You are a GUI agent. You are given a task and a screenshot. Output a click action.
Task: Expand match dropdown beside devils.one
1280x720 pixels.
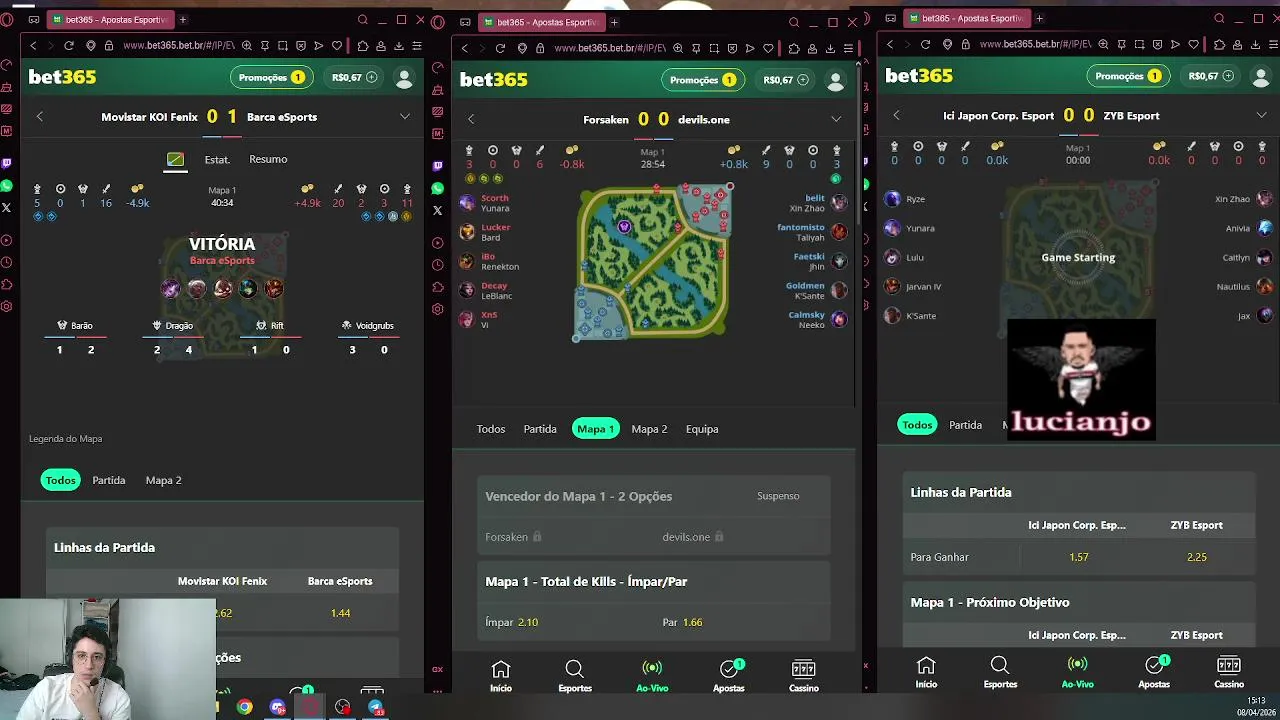tap(836, 119)
